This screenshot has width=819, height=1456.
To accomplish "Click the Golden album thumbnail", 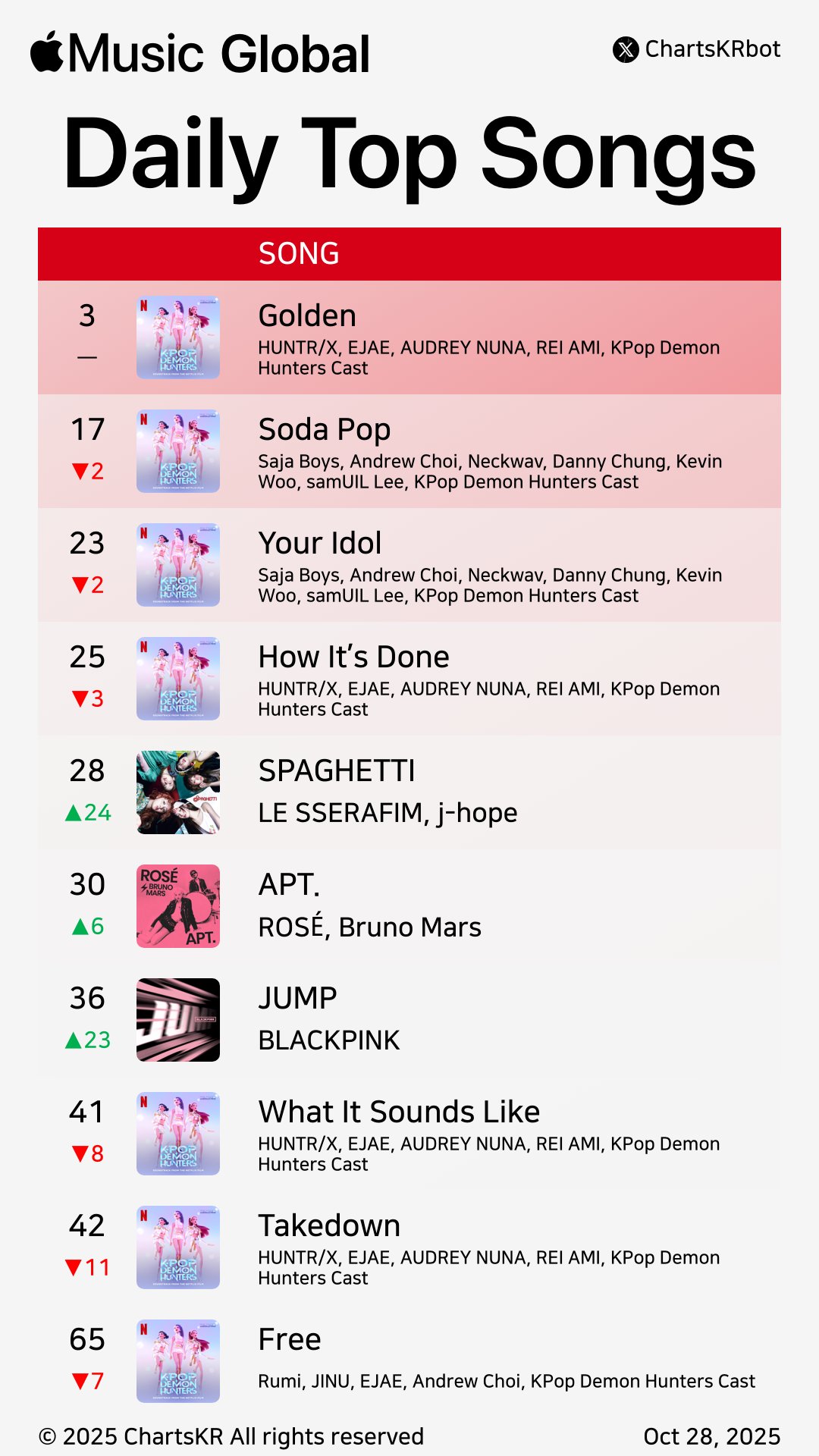I will 178,337.
